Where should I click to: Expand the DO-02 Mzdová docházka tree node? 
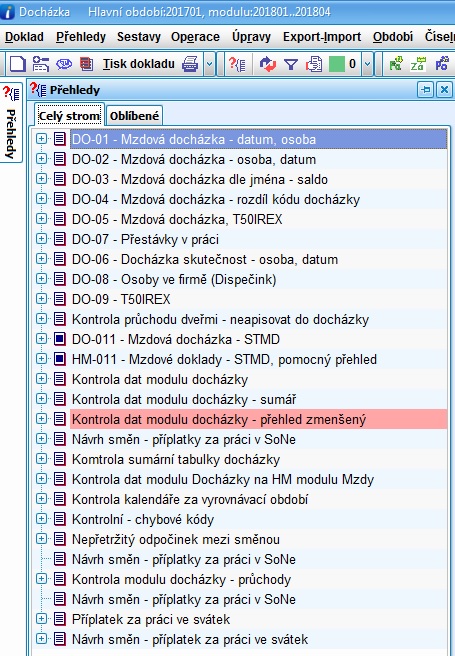coord(41,159)
